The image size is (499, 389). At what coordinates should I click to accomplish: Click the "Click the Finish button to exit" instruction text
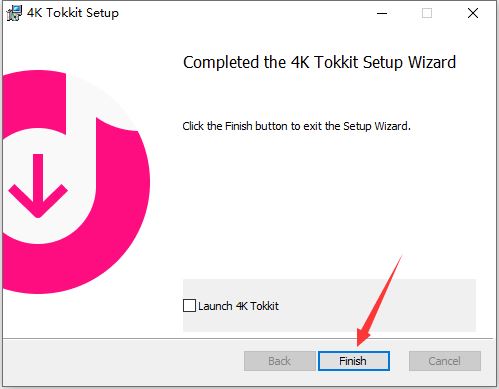coord(296,126)
